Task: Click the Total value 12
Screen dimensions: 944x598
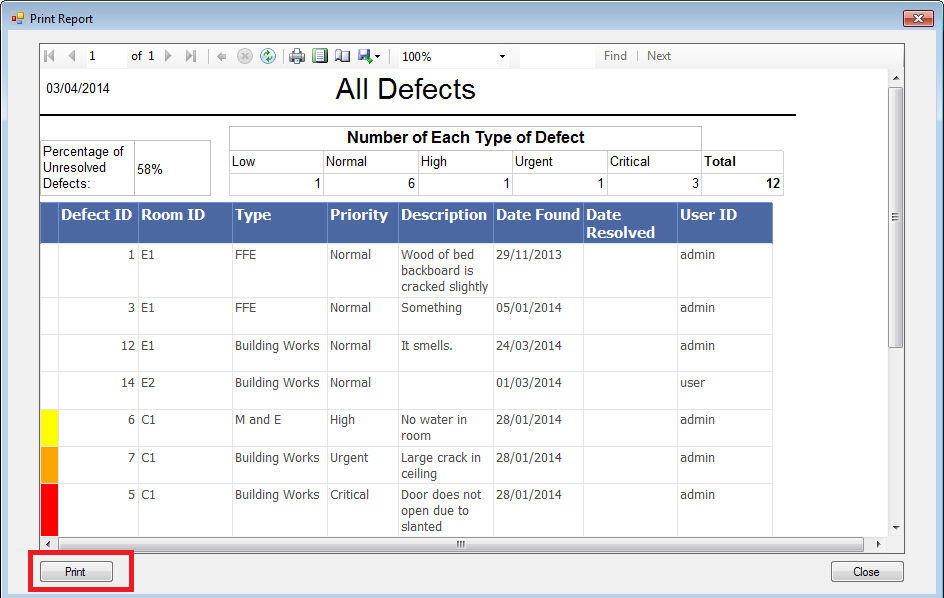Action: click(x=773, y=184)
